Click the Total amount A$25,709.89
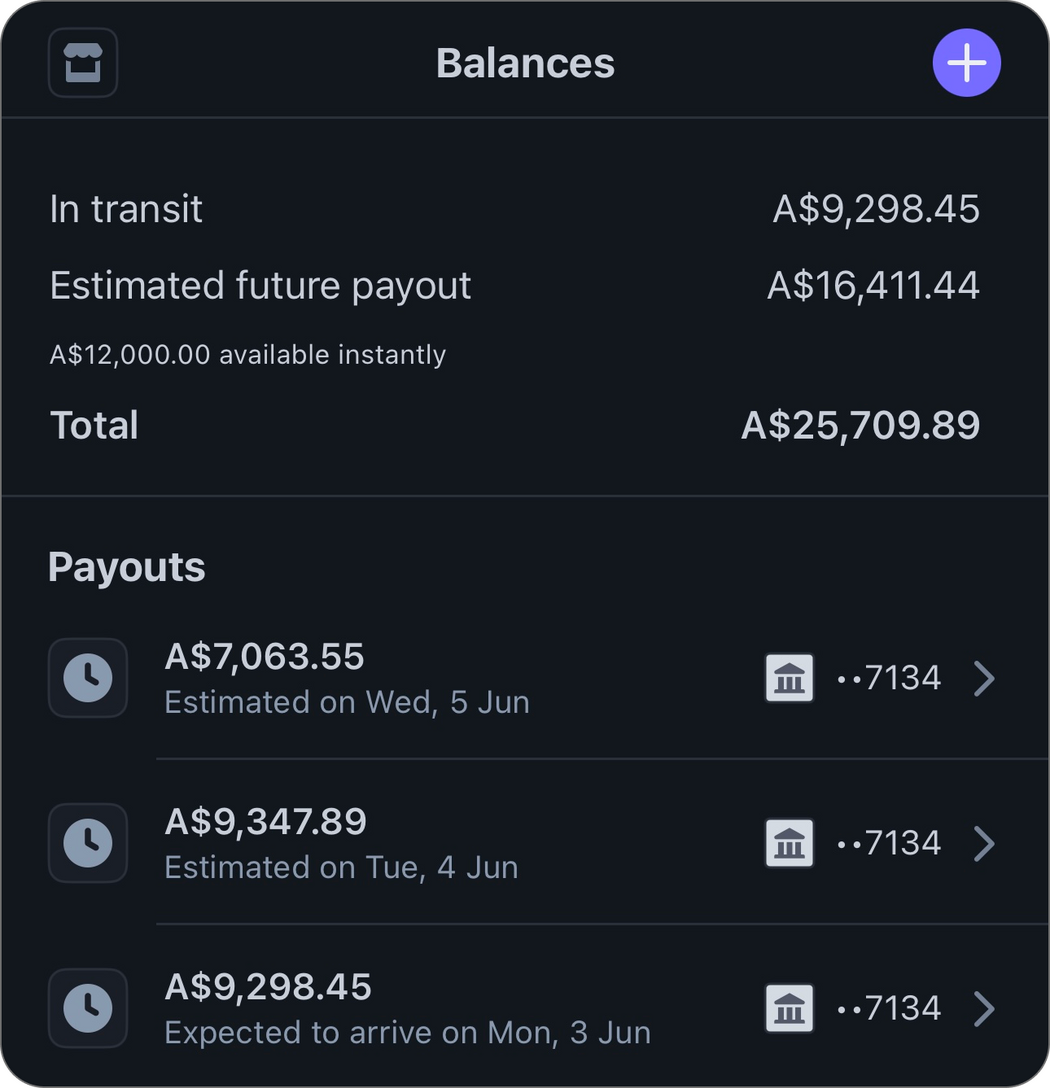The width and height of the screenshot is (1050, 1088). (x=860, y=425)
